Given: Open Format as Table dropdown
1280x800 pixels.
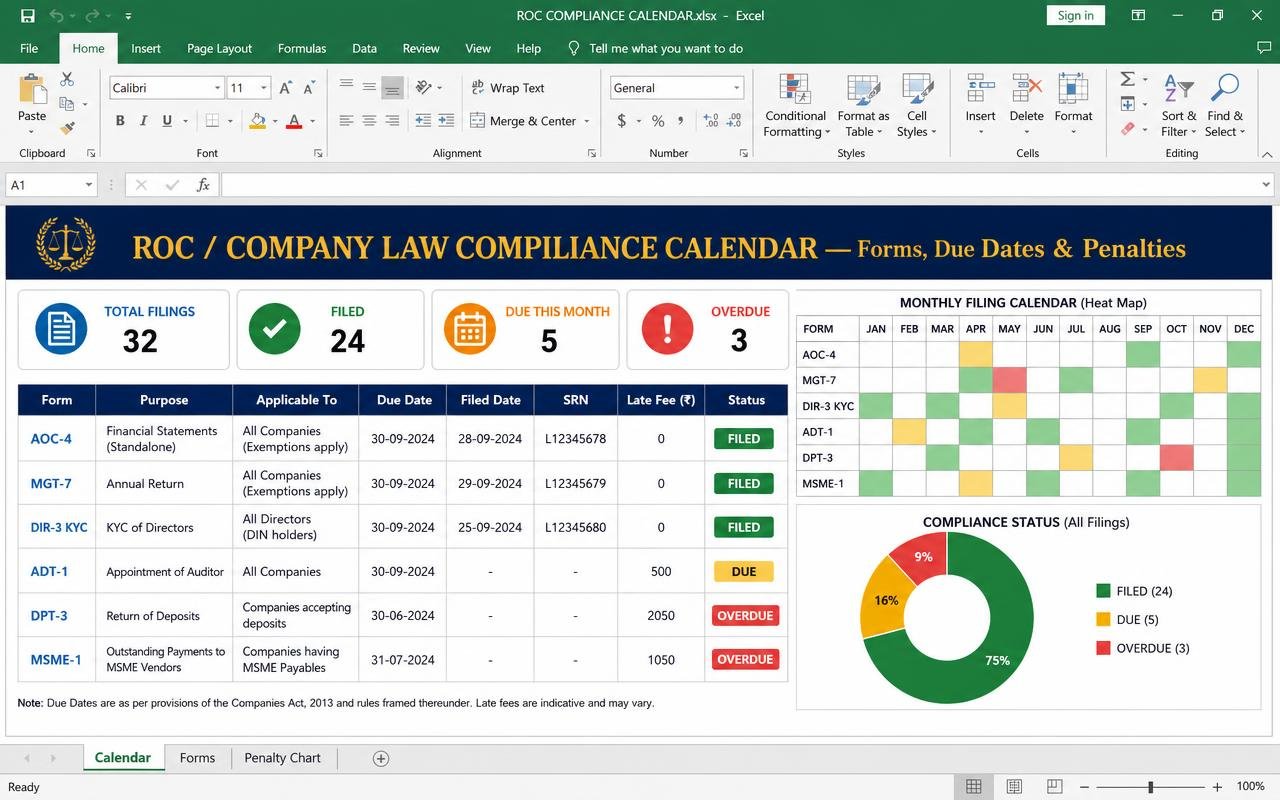Looking at the screenshot, I should point(863,105).
